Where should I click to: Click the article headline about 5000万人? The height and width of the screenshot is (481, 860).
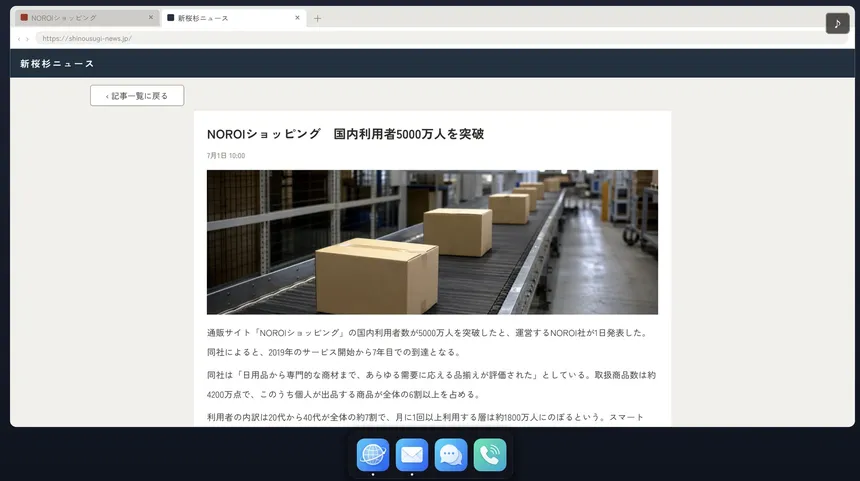[346, 134]
